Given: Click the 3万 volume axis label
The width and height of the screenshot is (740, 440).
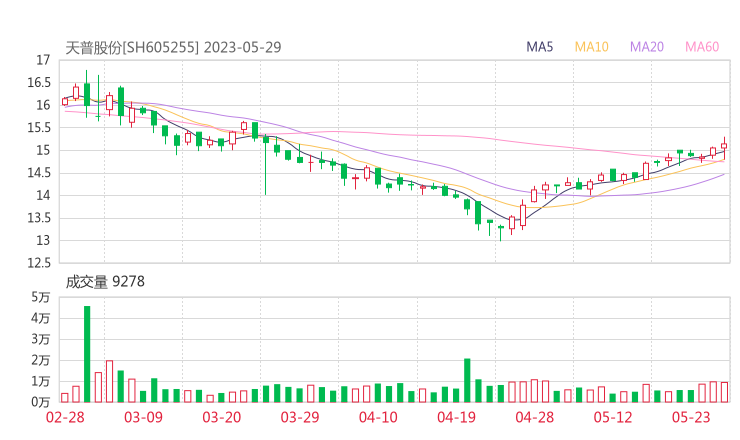Looking at the screenshot, I should point(41,339).
